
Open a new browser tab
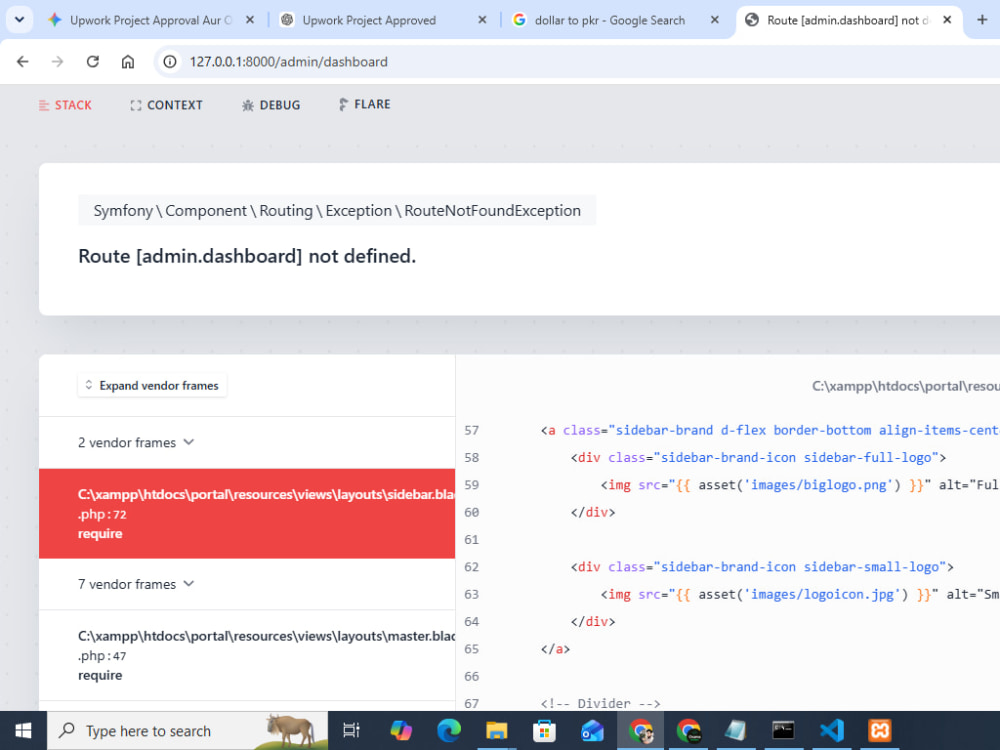[x=982, y=20]
